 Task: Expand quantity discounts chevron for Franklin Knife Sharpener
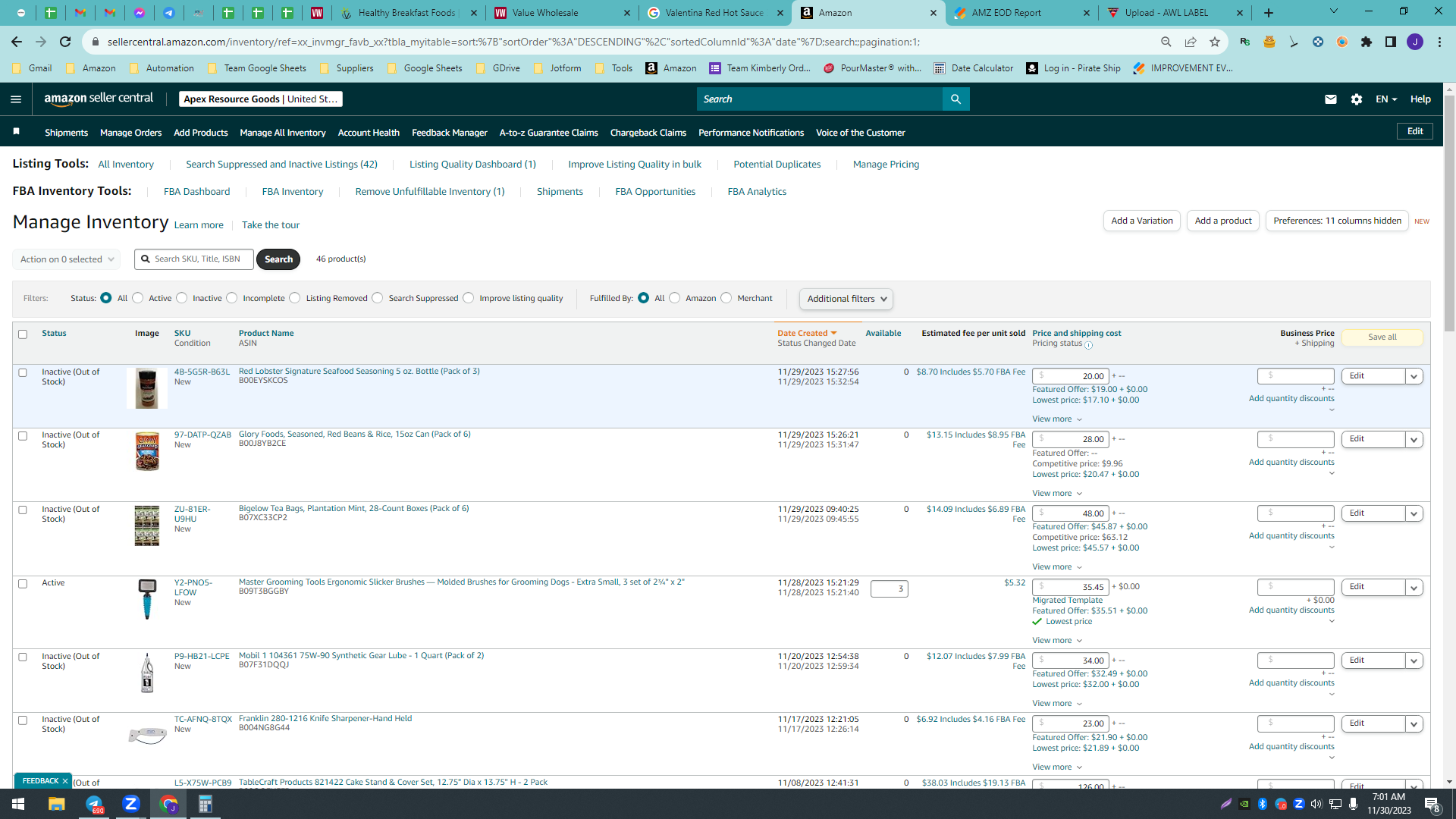[1332, 758]
